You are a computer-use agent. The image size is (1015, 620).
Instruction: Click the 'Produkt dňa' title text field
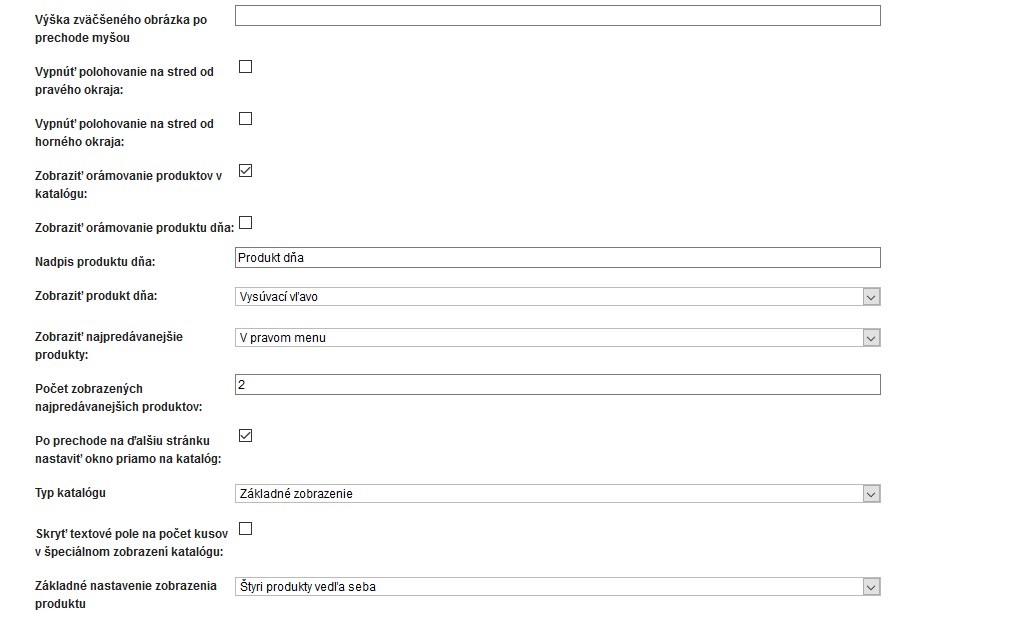(x=557, y=258)
